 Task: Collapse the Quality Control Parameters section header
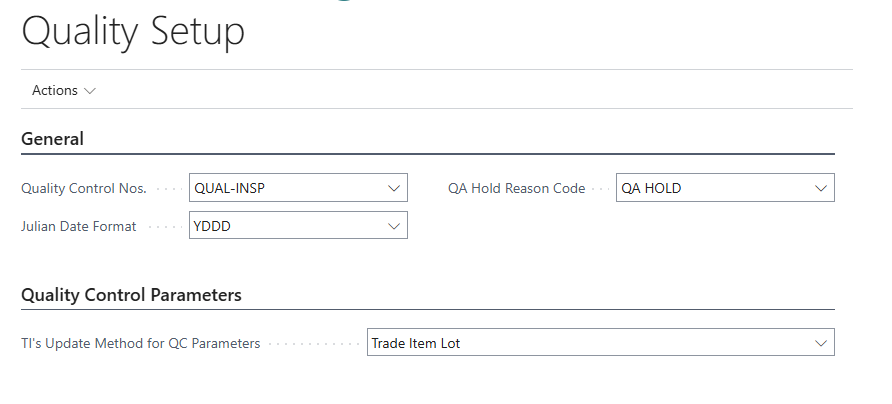point(131,295)
